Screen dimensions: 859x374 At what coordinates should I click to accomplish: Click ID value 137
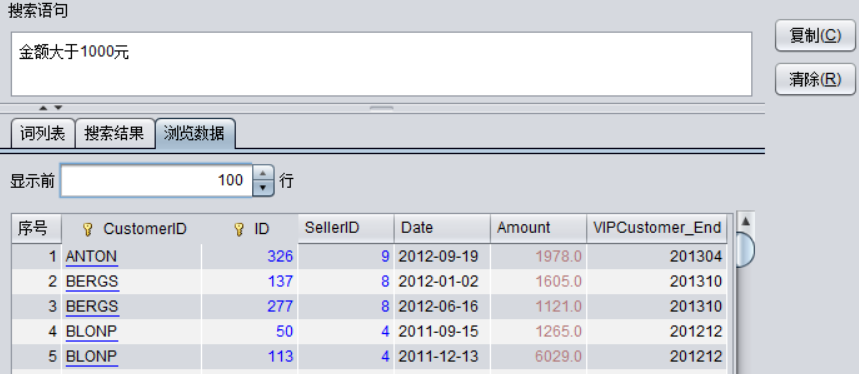[280, 281]
